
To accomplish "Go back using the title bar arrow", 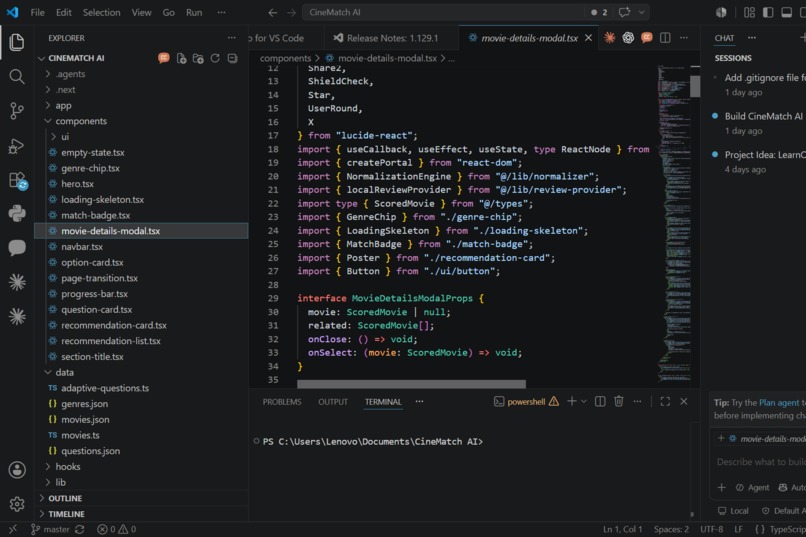I will 272,12.
